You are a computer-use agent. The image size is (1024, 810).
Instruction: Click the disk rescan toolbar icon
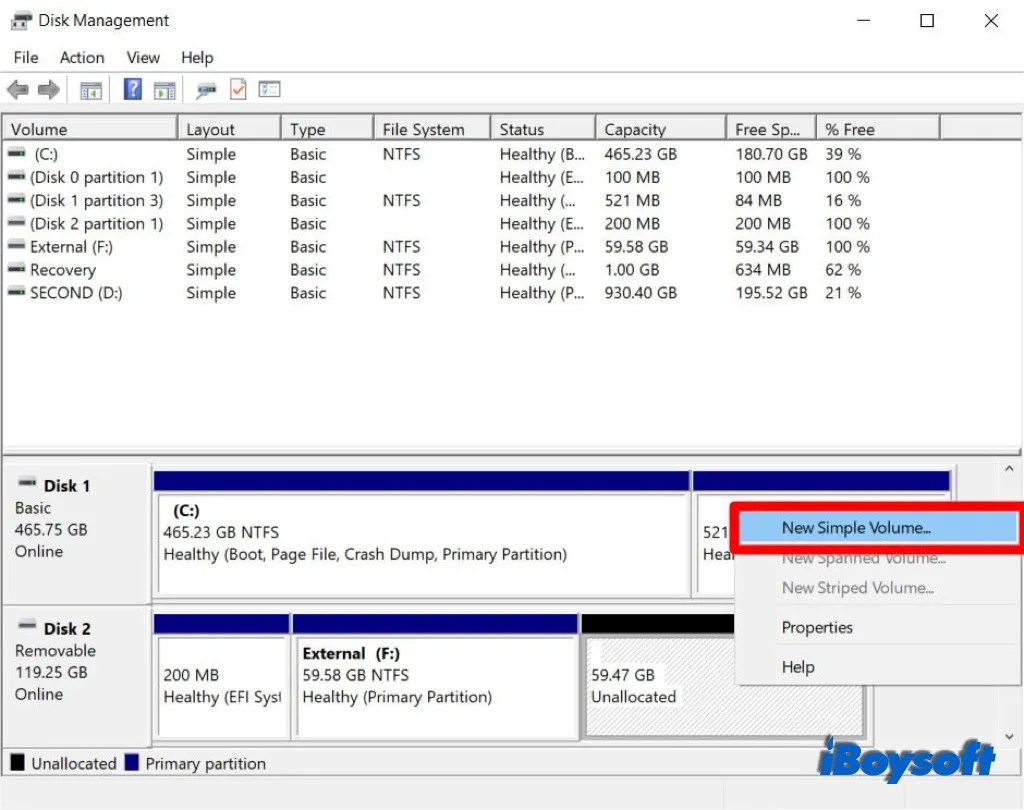click(206, 89)
